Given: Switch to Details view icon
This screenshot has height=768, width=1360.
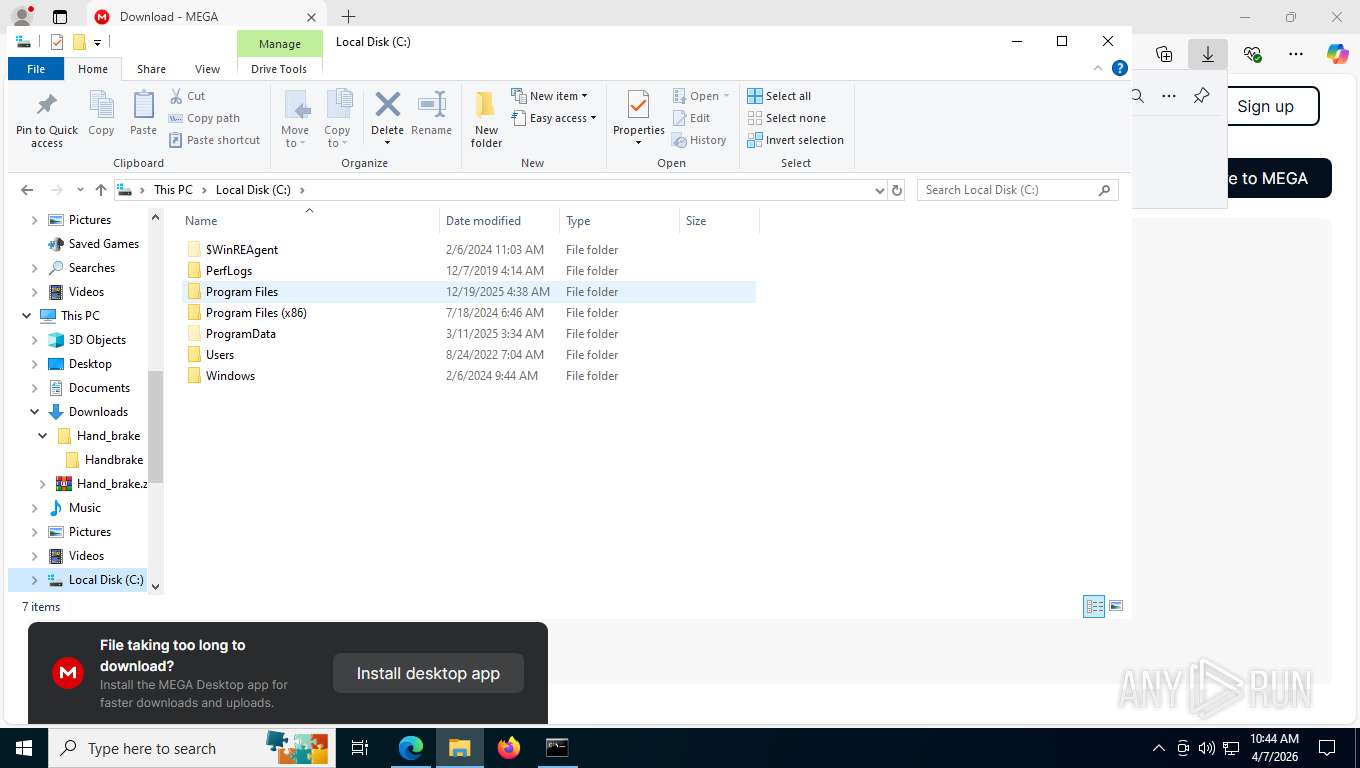Looking at the screenshot, I should [1094, 606].
